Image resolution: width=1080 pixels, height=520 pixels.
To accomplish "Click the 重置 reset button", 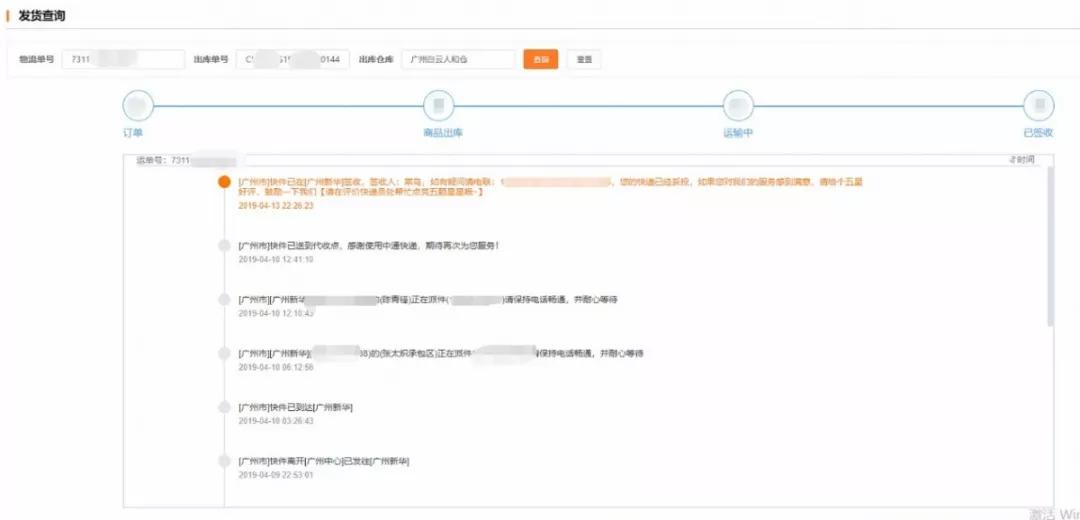I will point(584,59).
